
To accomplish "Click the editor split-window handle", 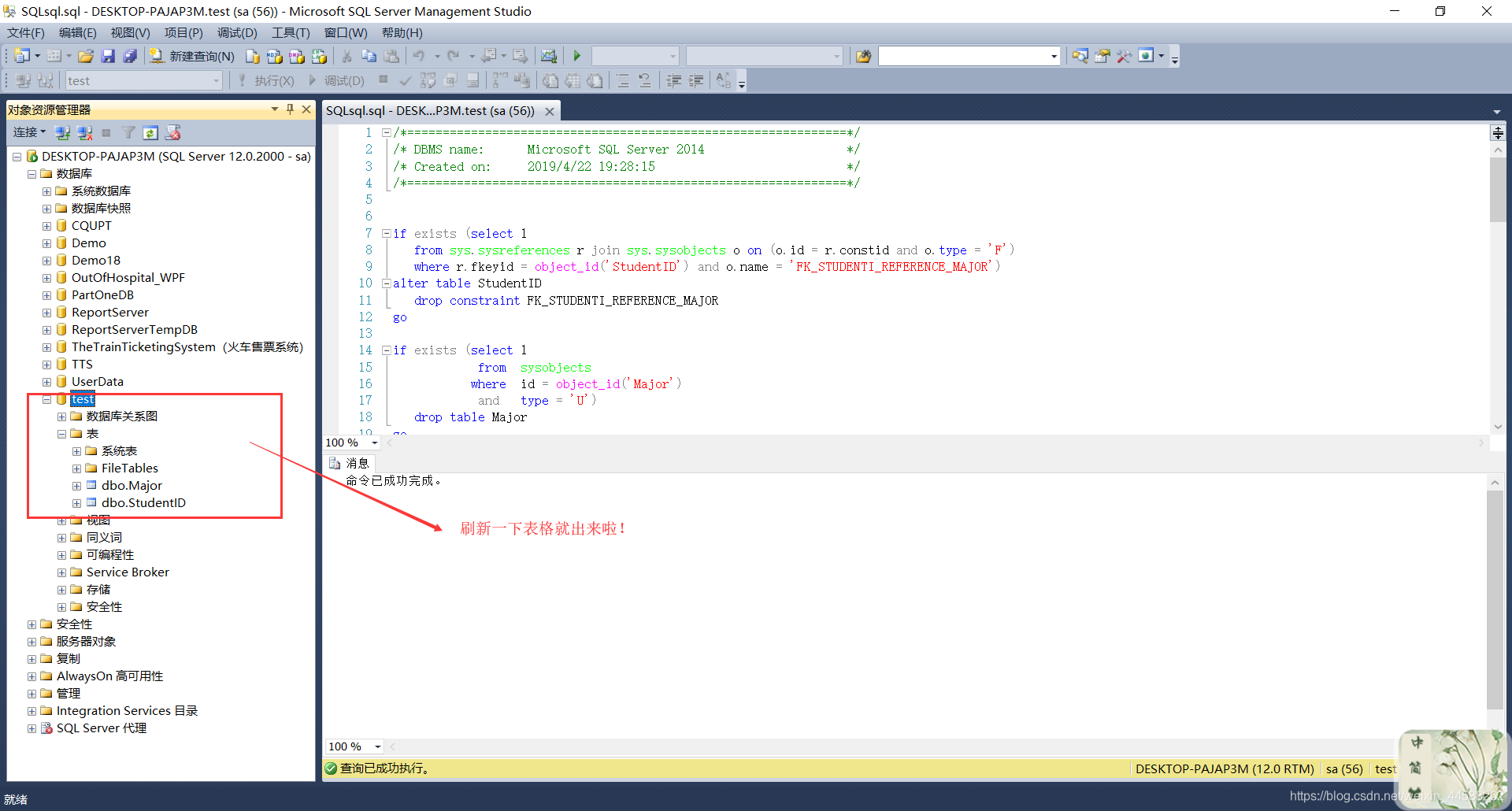I will pyautogui.click(x=1498, y=132).
